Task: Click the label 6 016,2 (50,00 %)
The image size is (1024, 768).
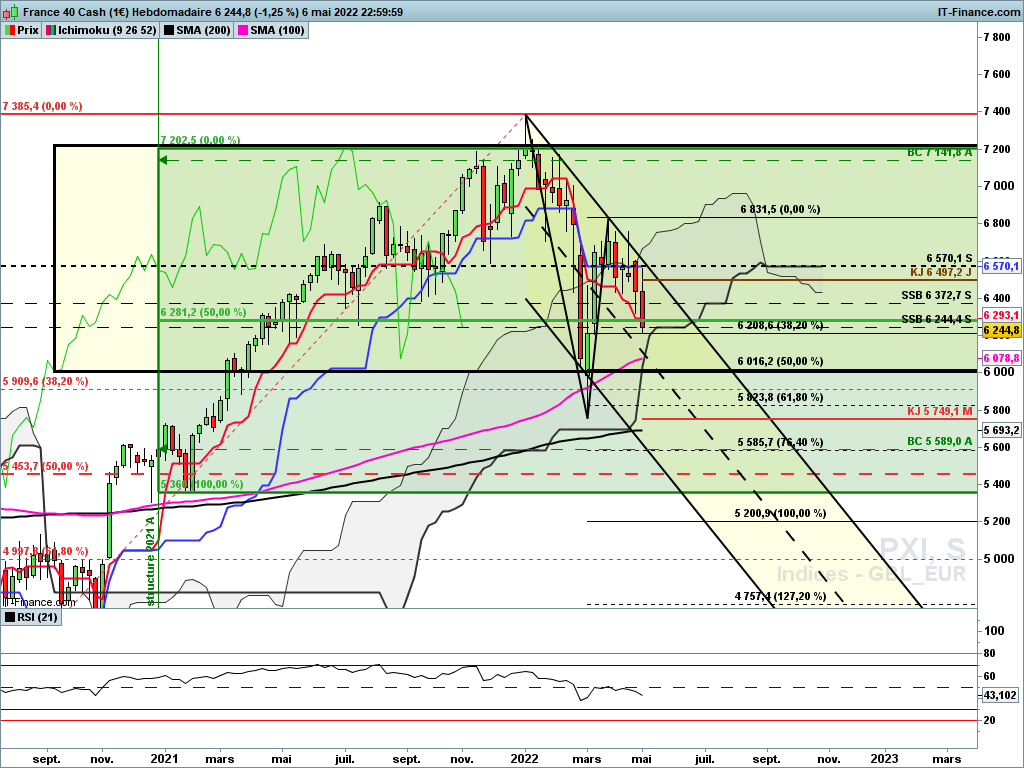Action: [780, 360]
